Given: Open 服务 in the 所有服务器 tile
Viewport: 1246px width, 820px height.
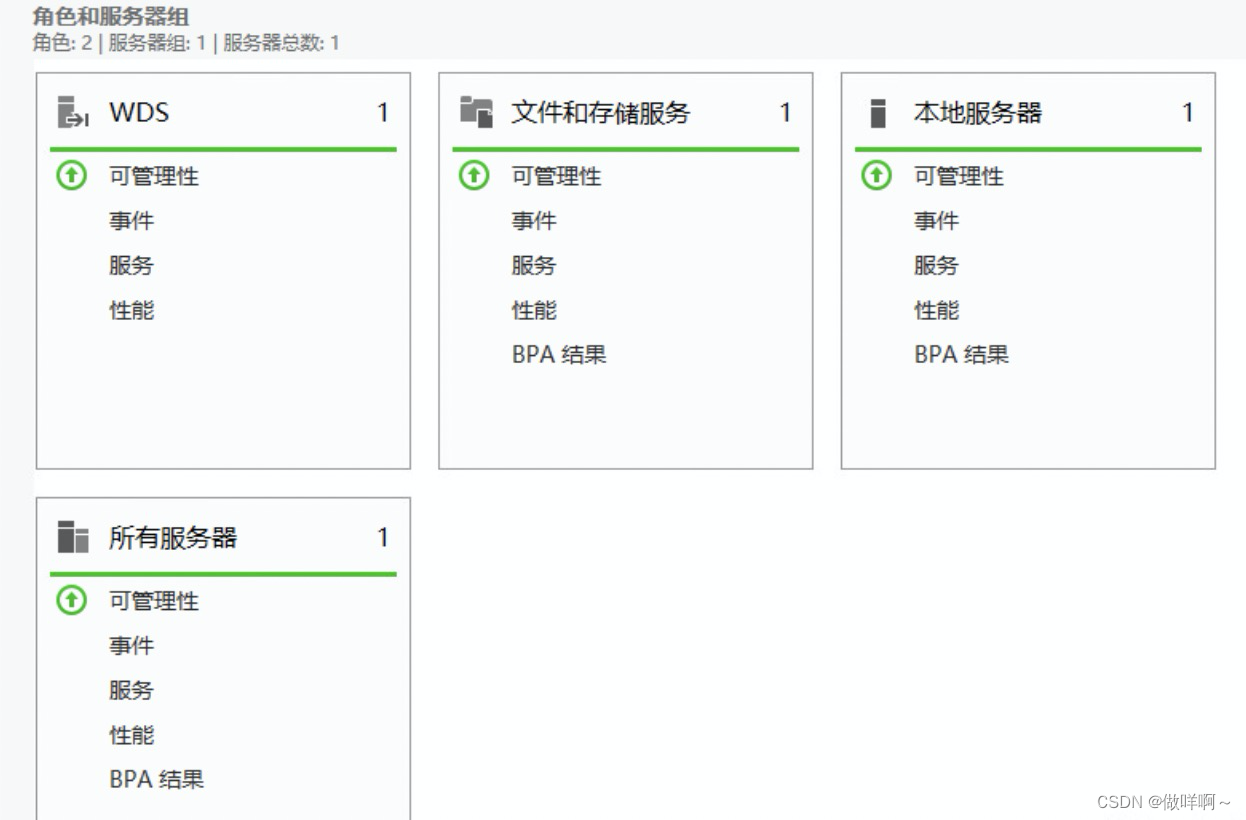Looking at the screenshot, I should point(132,691).
